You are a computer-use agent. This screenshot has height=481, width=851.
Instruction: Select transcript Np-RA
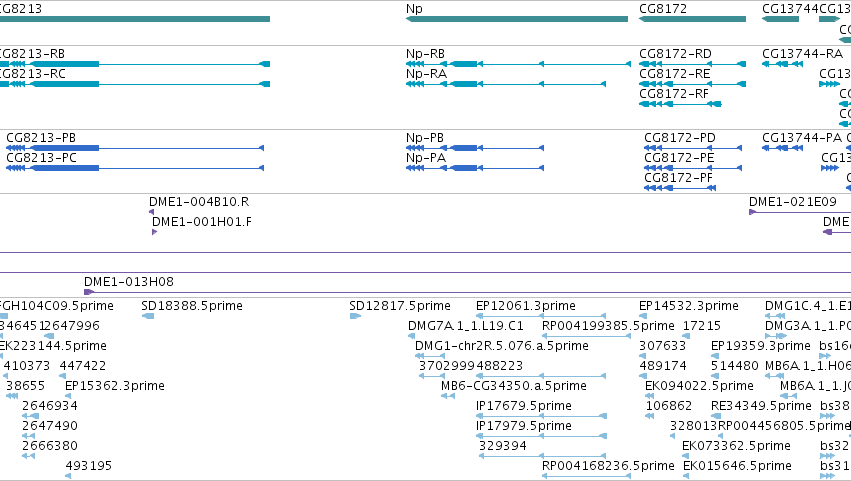point(506,84)
